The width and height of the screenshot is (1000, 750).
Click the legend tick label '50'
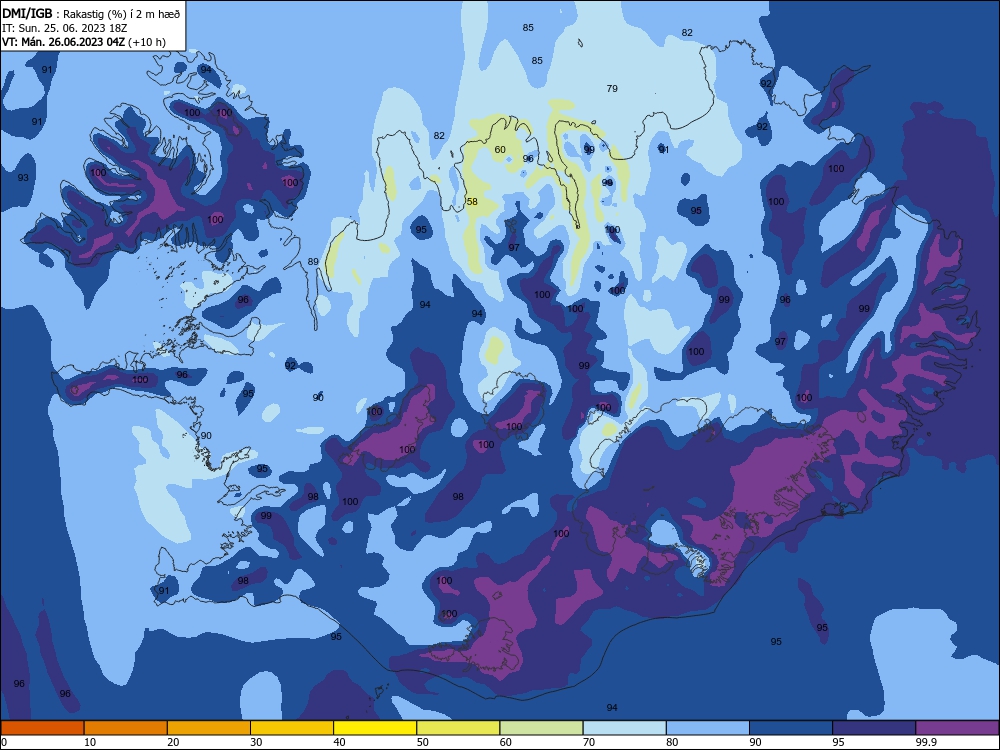coord(422,742)
